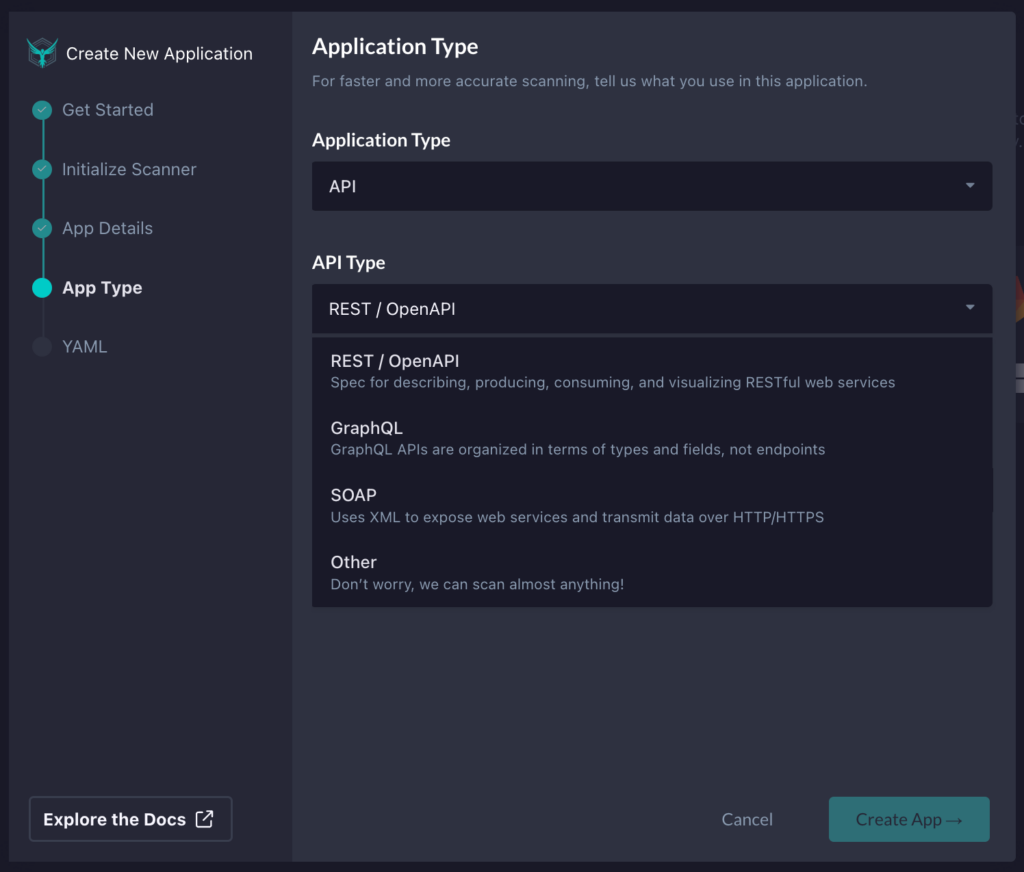This screenshot has width=1024, height=872.
Task: Navigate to the YAML step
Action: [85, 346]
